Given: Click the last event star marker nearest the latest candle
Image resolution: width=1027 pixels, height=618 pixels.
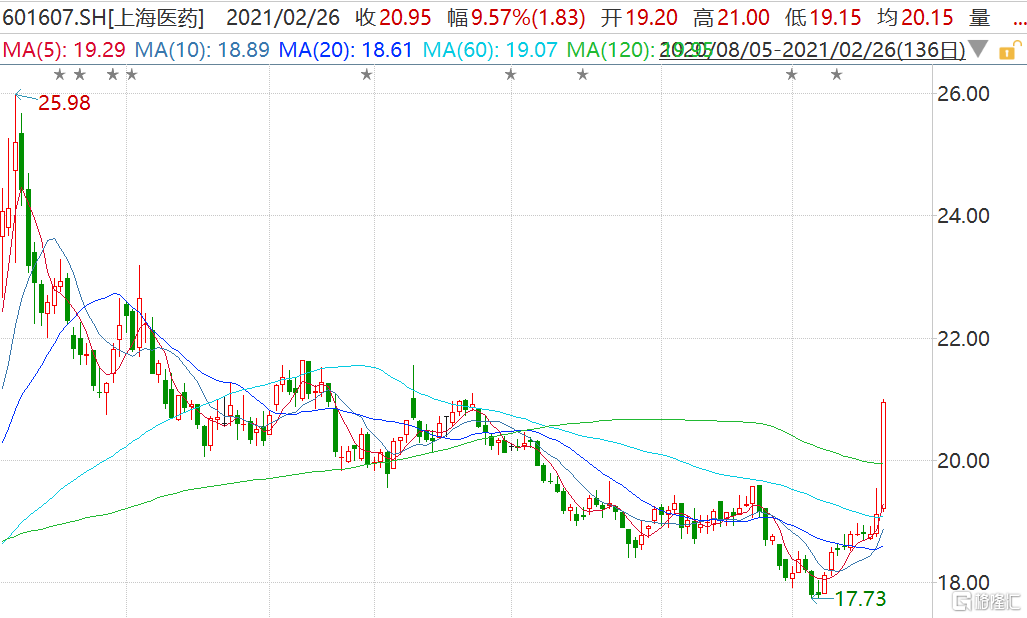Looking at the screenshot, I should coord(836,75).
